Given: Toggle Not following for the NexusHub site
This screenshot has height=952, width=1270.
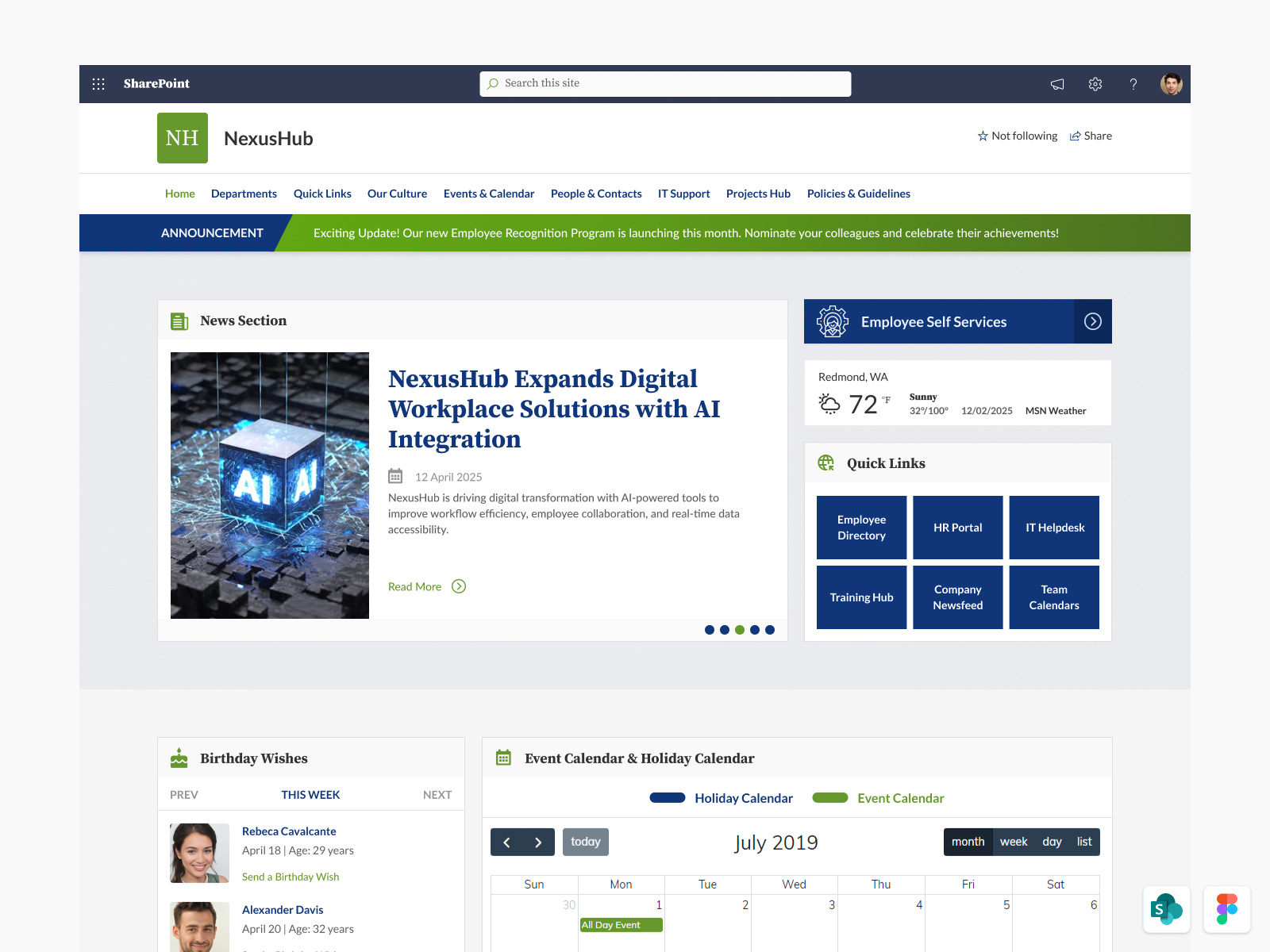Looking at the screenshot, I should click(1018, 136).
